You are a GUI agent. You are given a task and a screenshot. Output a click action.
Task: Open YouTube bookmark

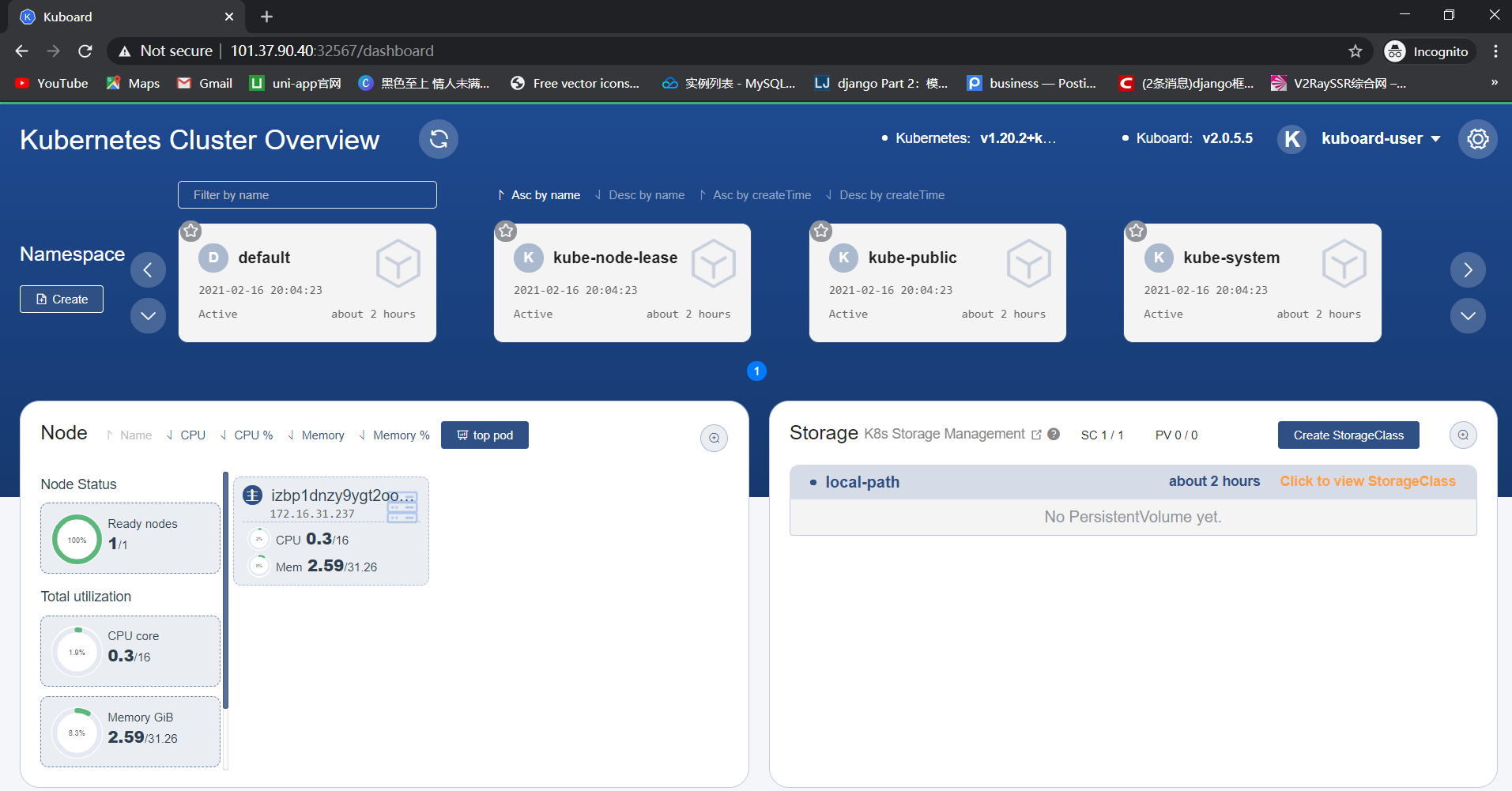click(52, 83)
